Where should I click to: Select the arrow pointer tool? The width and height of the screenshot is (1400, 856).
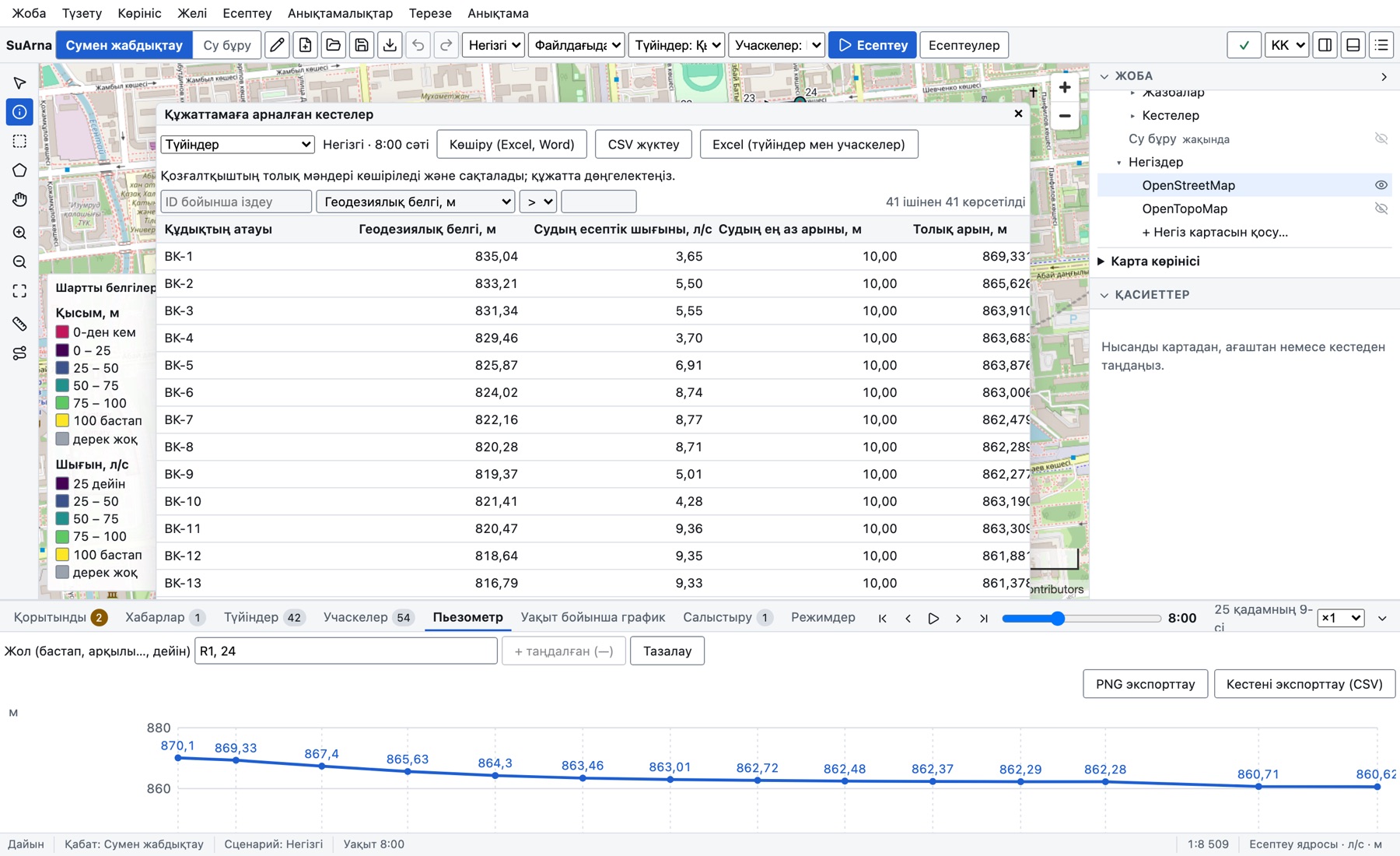coord(19,82)
